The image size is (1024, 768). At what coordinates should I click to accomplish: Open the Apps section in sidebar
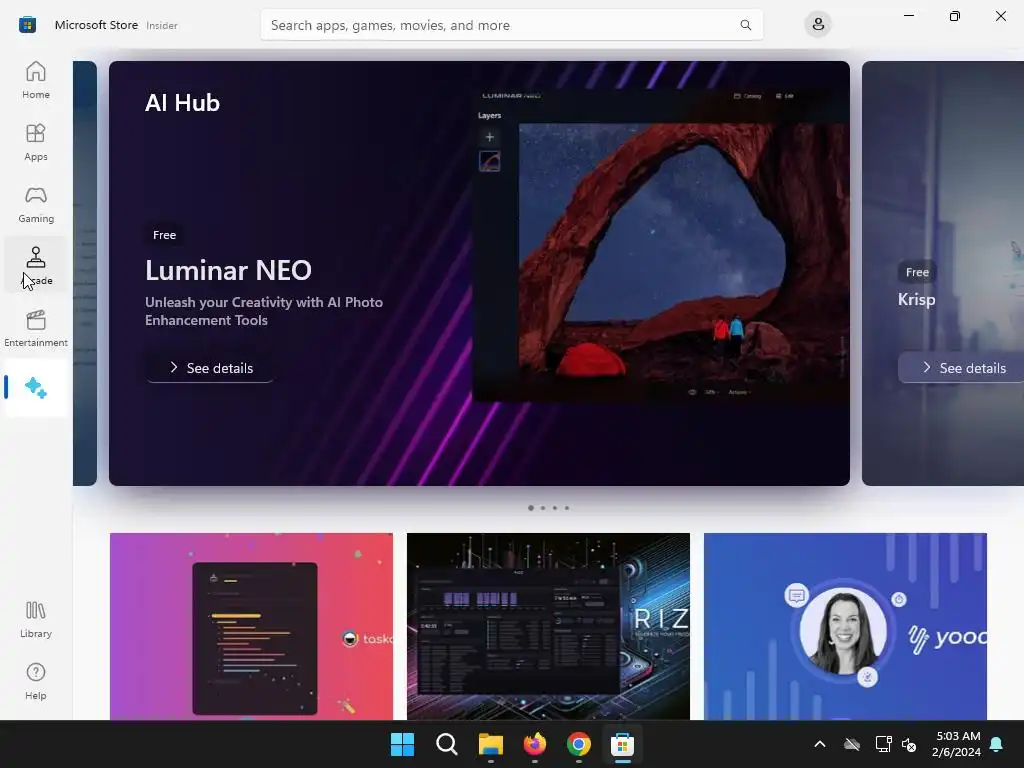pyautogui.click(x=36, y=142)
